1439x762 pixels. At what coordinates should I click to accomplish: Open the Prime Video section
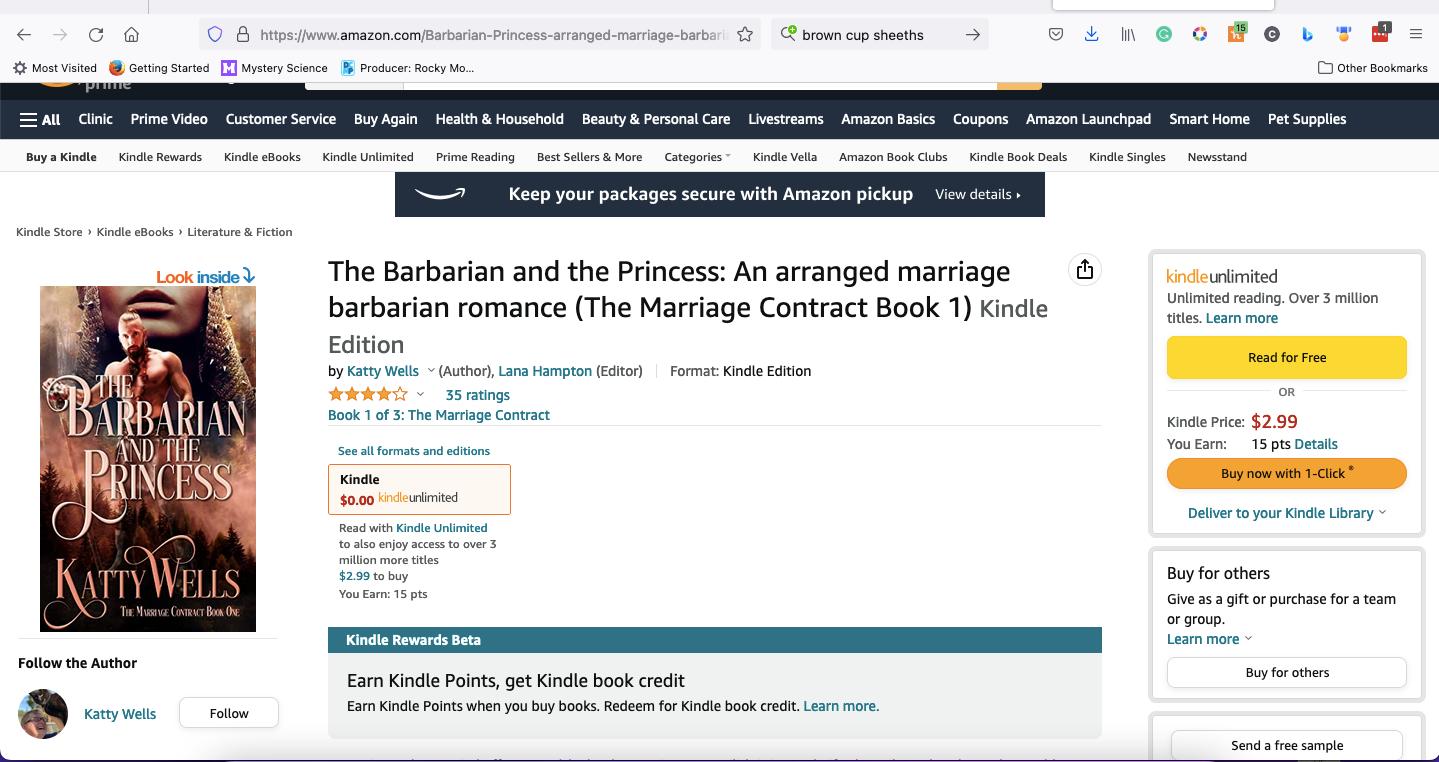tap(169, 119)
